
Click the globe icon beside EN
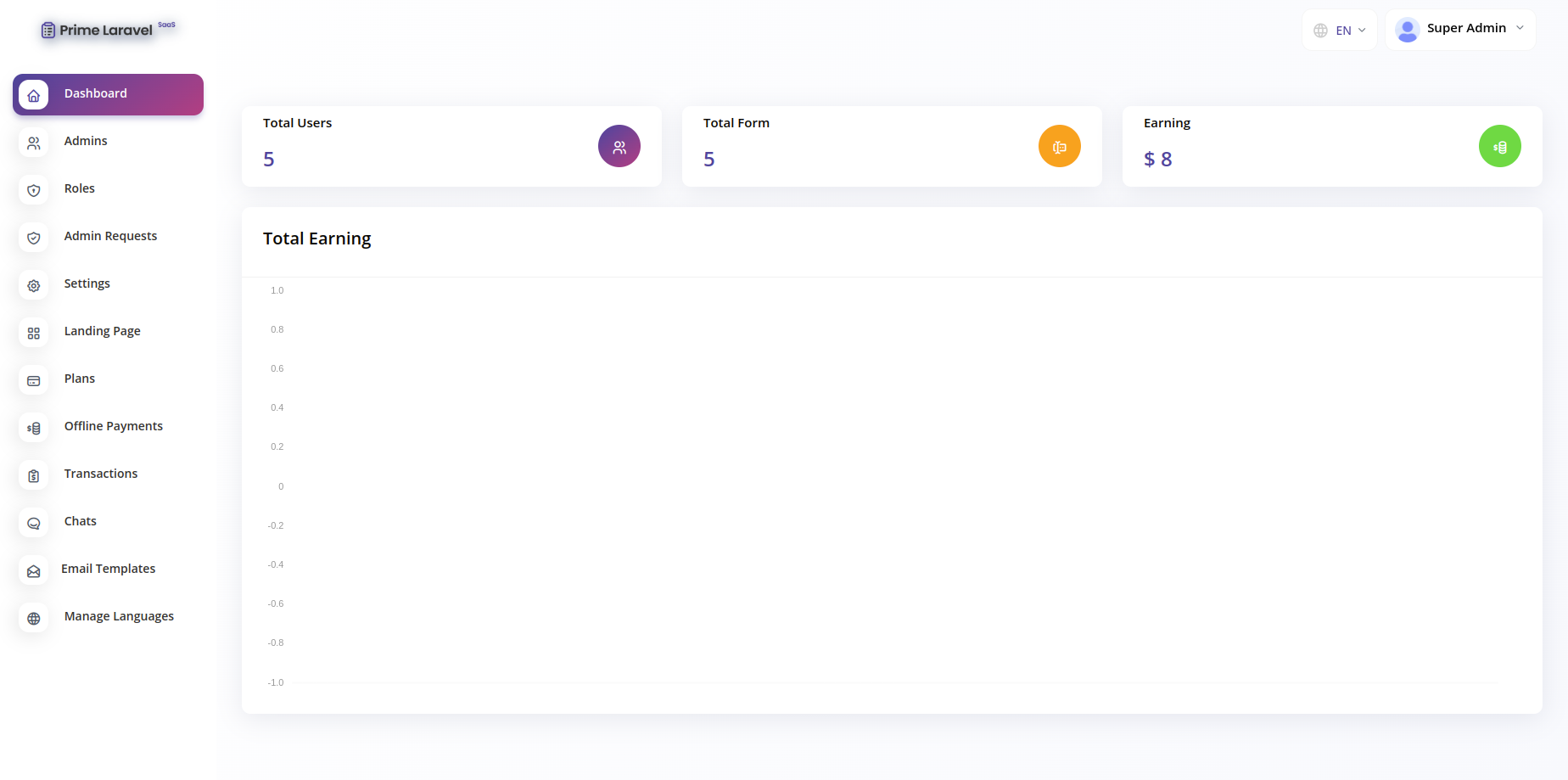tap(1321, 31)
